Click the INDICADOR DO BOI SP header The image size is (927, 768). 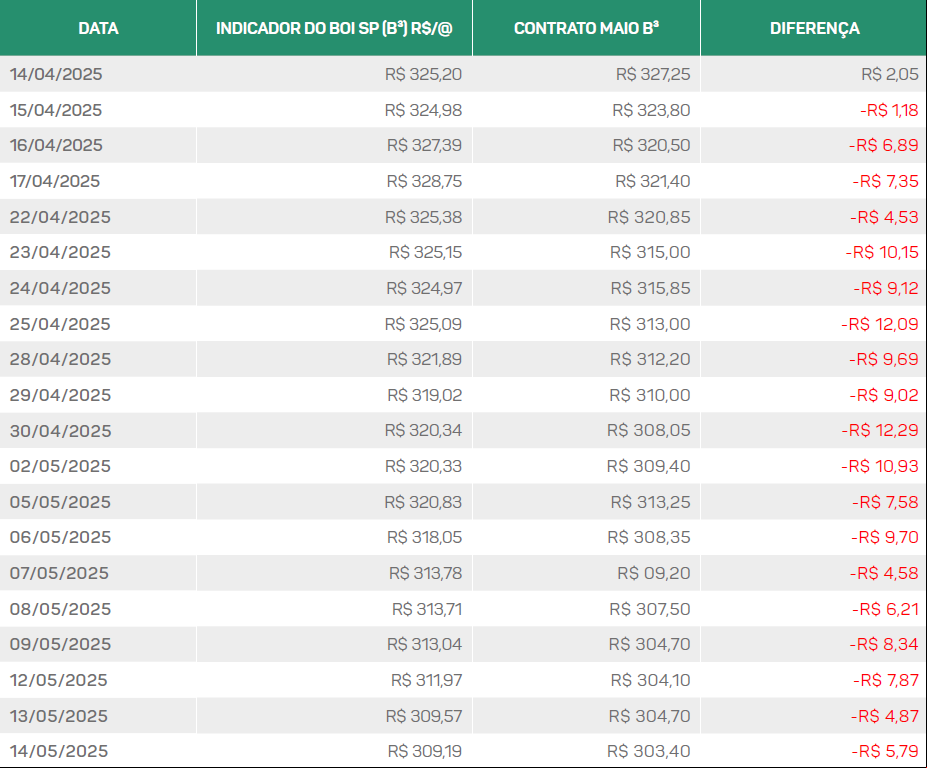click(x=334, y=28)
